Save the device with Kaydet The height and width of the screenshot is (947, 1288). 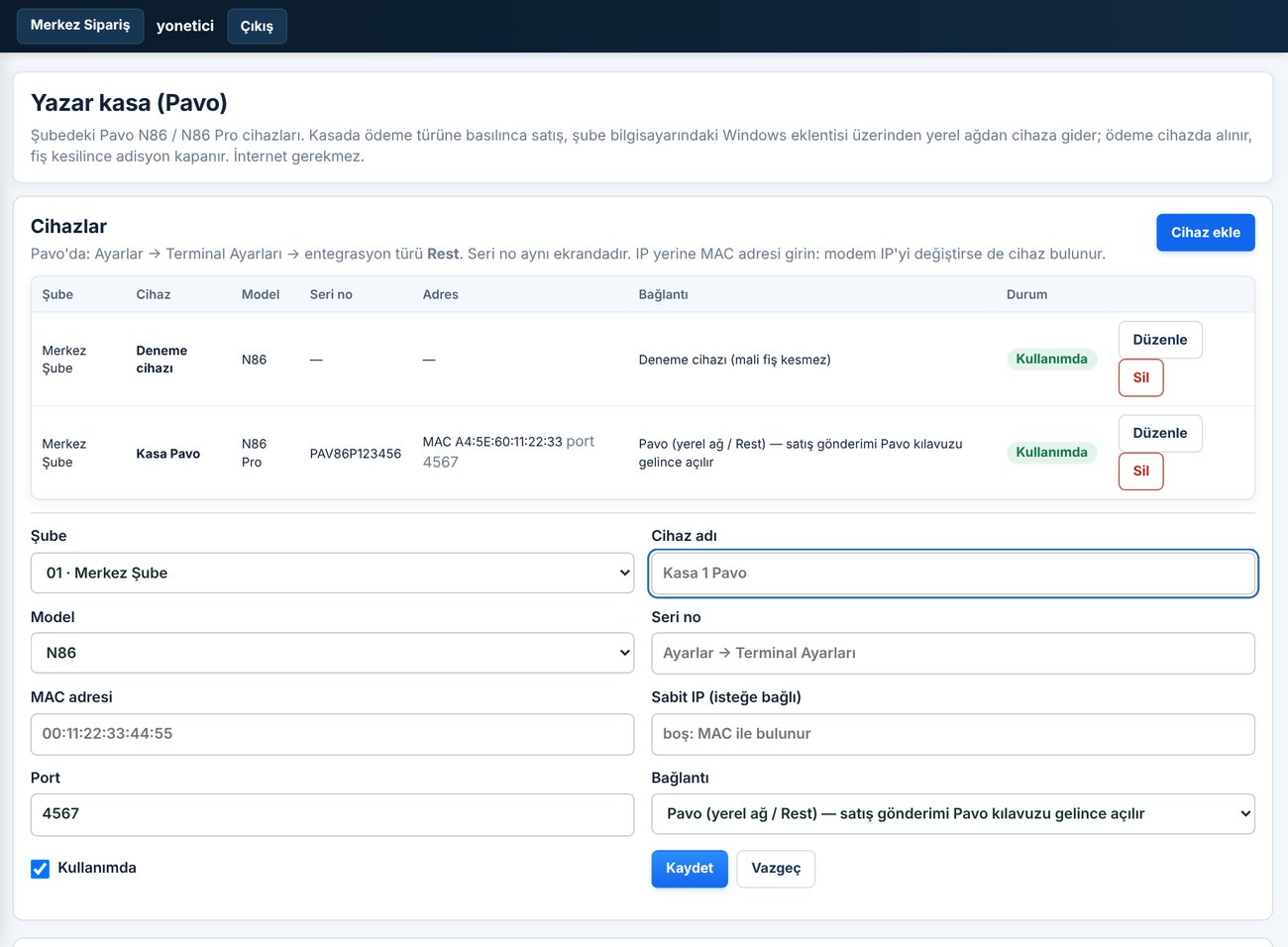pyautogui.click(x=689, y=869)
